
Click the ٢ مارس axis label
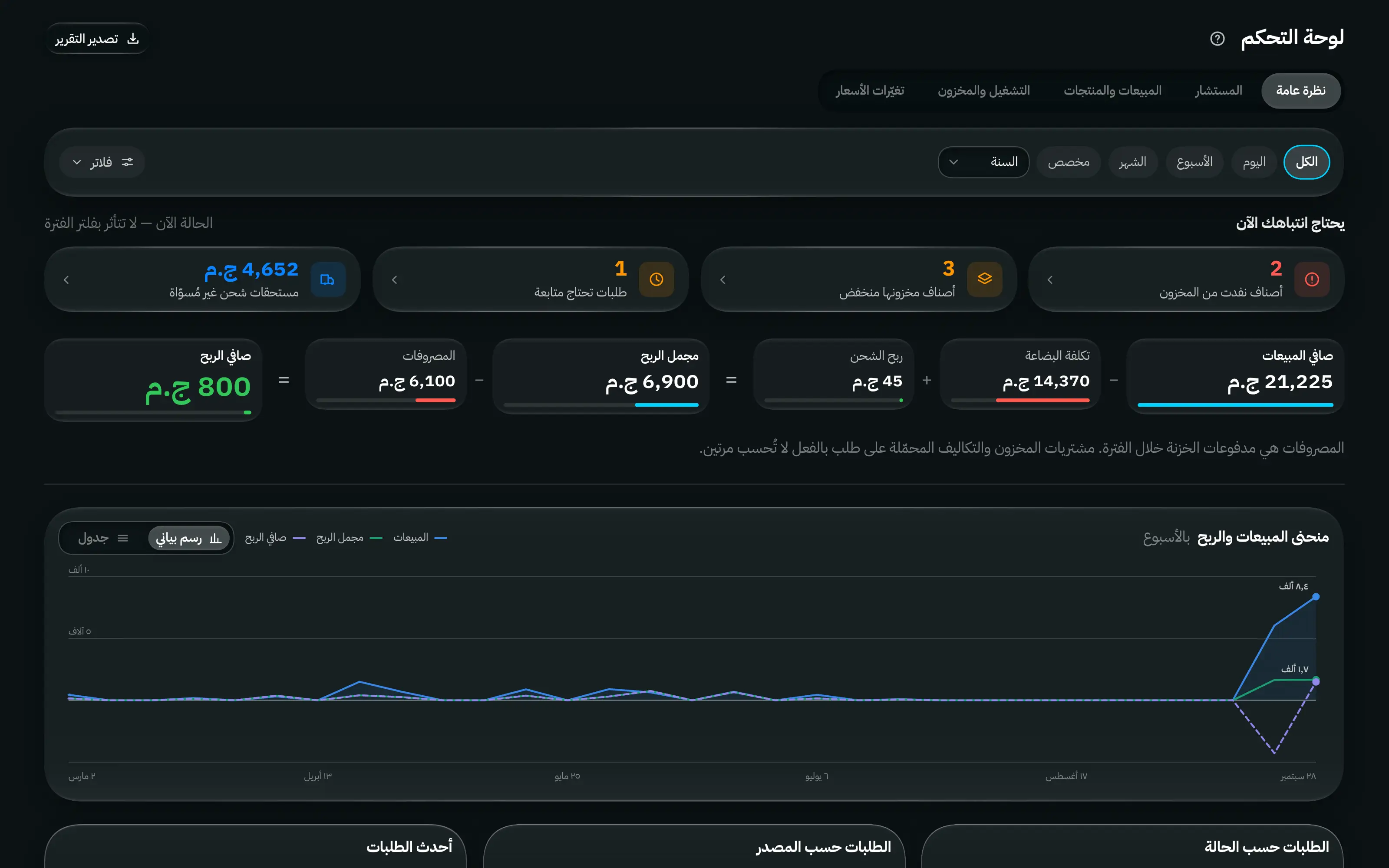[x=82, y=776]
